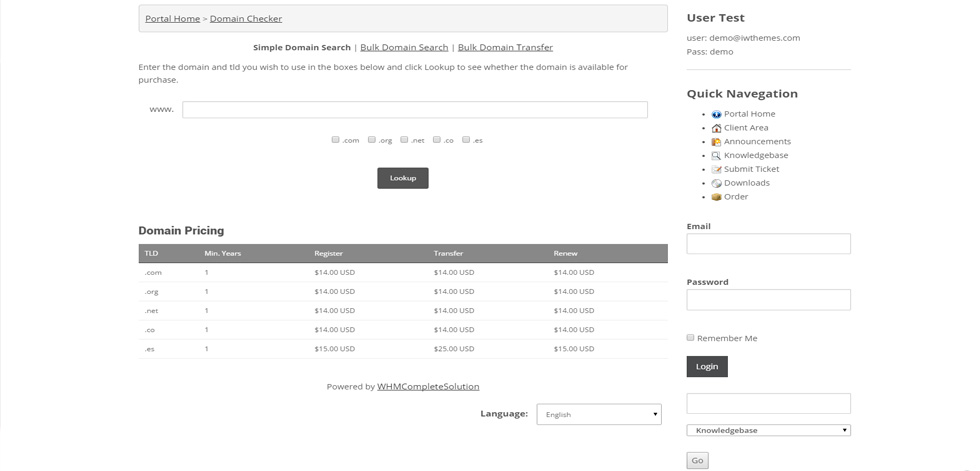Image resolution: width=980 pixels, height=471 pixels.
Task: Click the user: demo@iwthemes.com text
Action: [743, 38]
